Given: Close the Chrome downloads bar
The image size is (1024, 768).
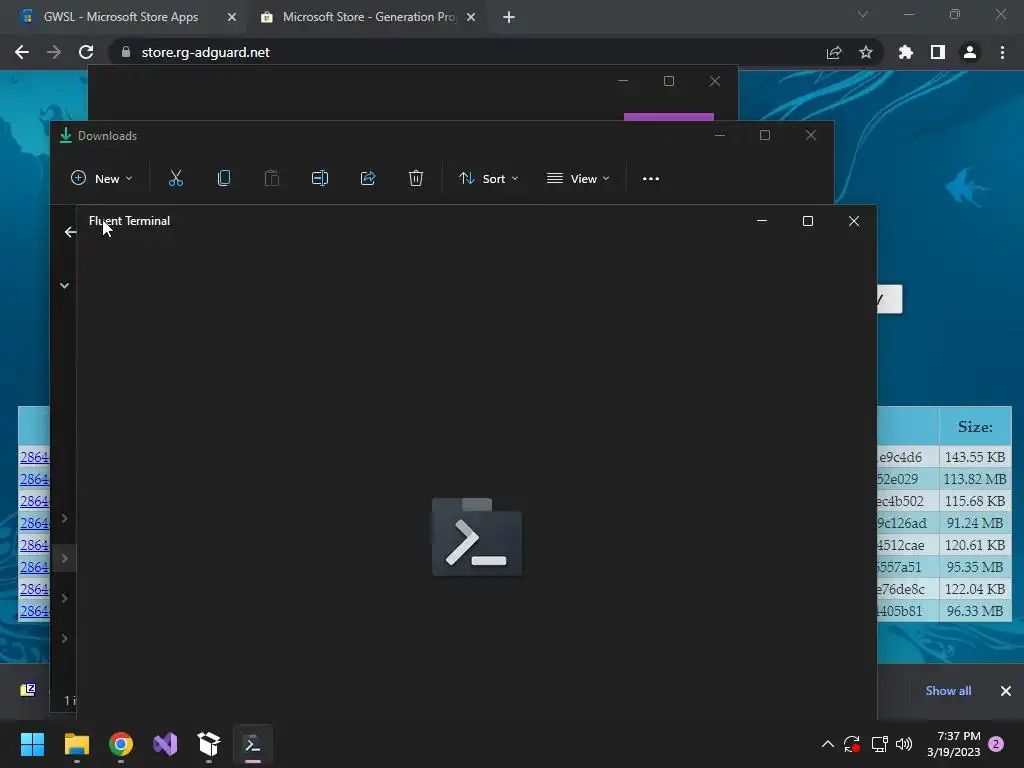Looking at the screenshot, I should tap(1006, 690).
